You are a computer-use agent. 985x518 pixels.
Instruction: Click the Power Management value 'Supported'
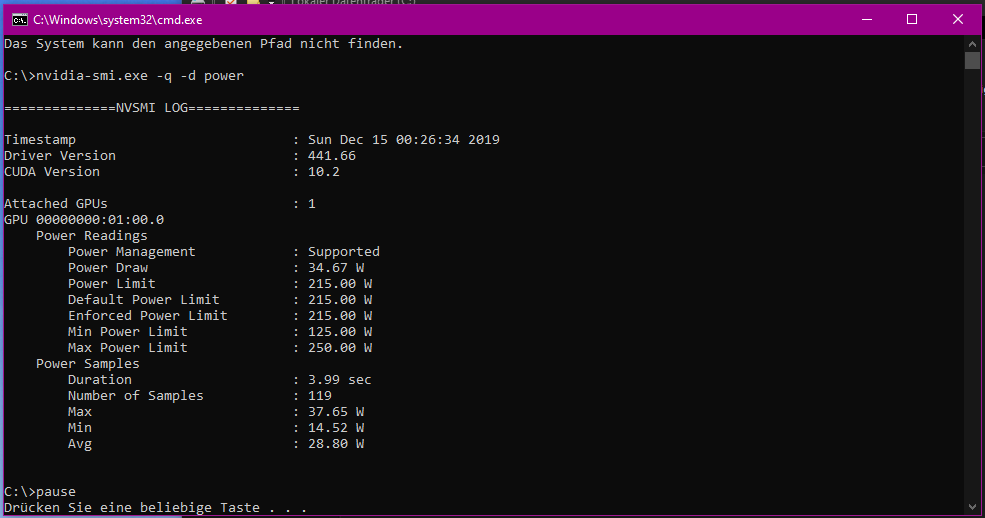coord(344,252)
